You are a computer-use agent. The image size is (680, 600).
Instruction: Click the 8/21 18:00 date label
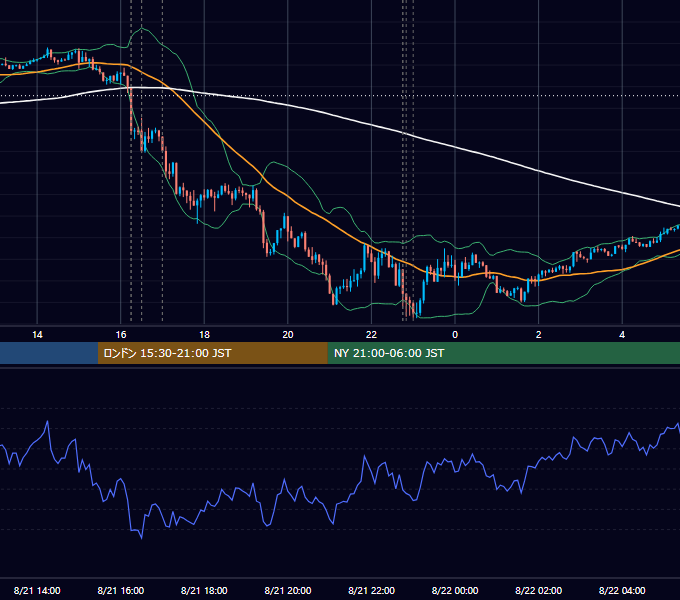[x=204, y=590]
